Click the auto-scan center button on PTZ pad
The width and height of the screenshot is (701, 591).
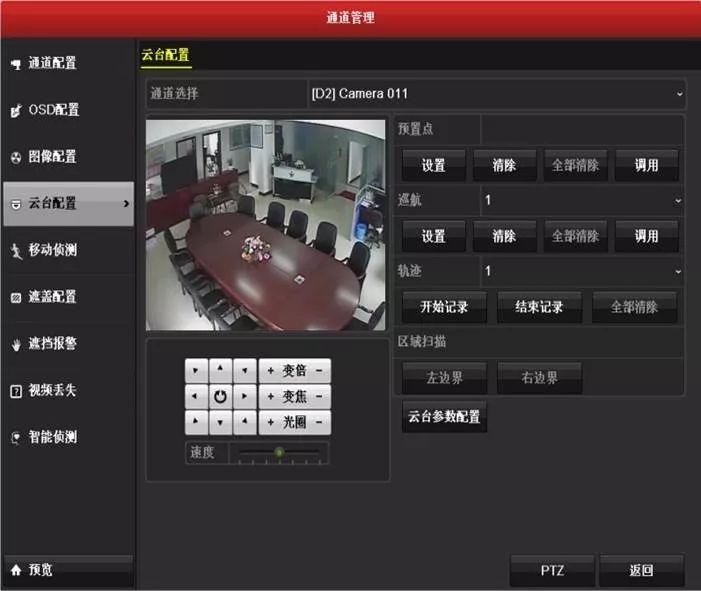tap(220, 396)
